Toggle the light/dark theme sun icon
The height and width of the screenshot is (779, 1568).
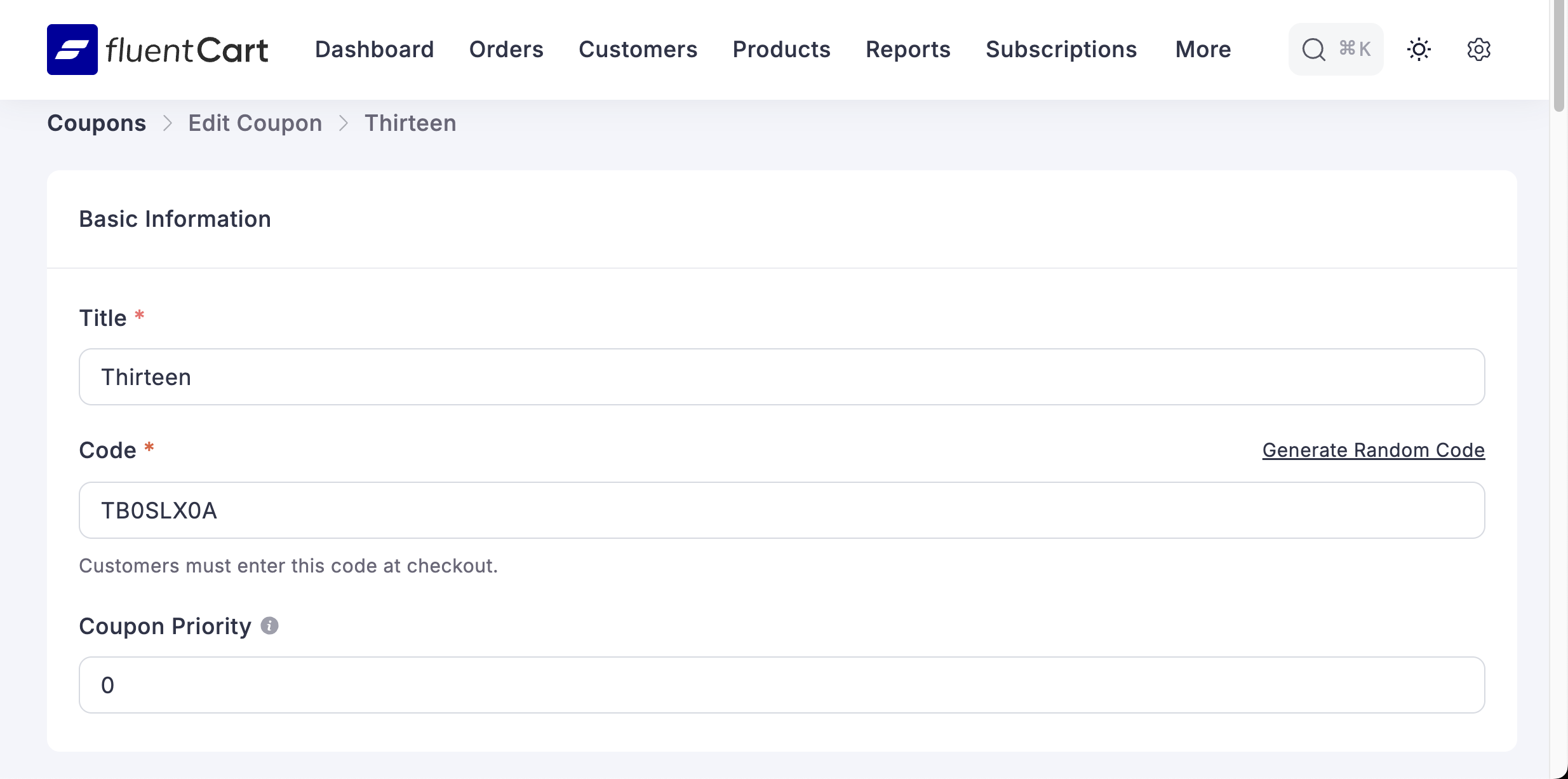point(1419,50)
